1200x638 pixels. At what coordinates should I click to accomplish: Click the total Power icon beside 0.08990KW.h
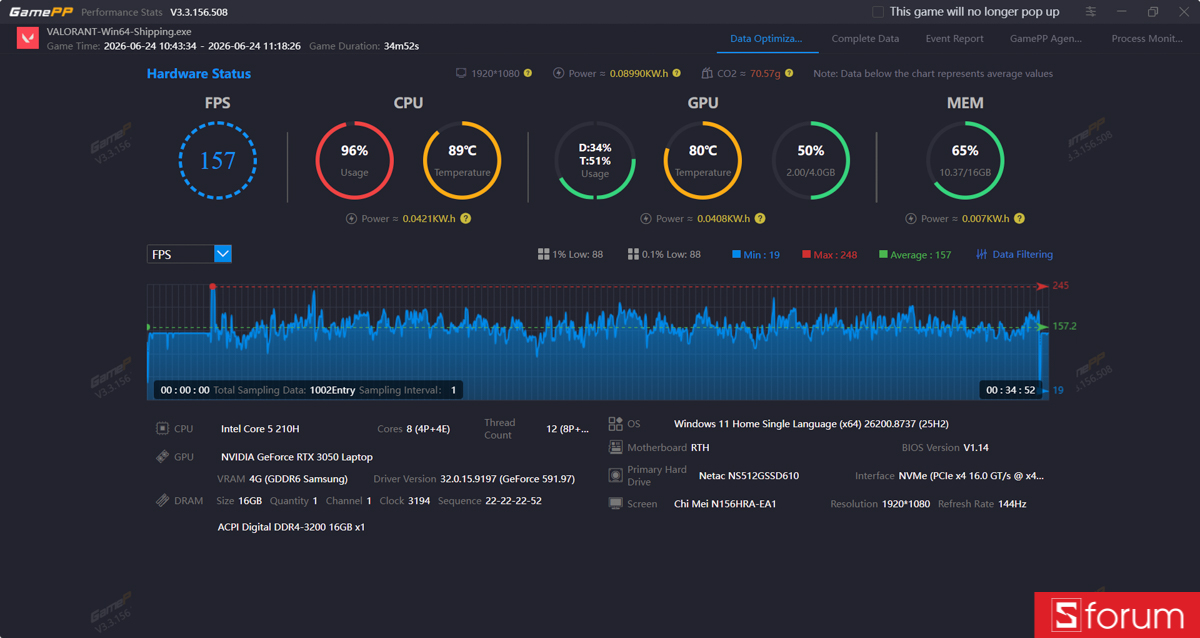coord(559,74)
